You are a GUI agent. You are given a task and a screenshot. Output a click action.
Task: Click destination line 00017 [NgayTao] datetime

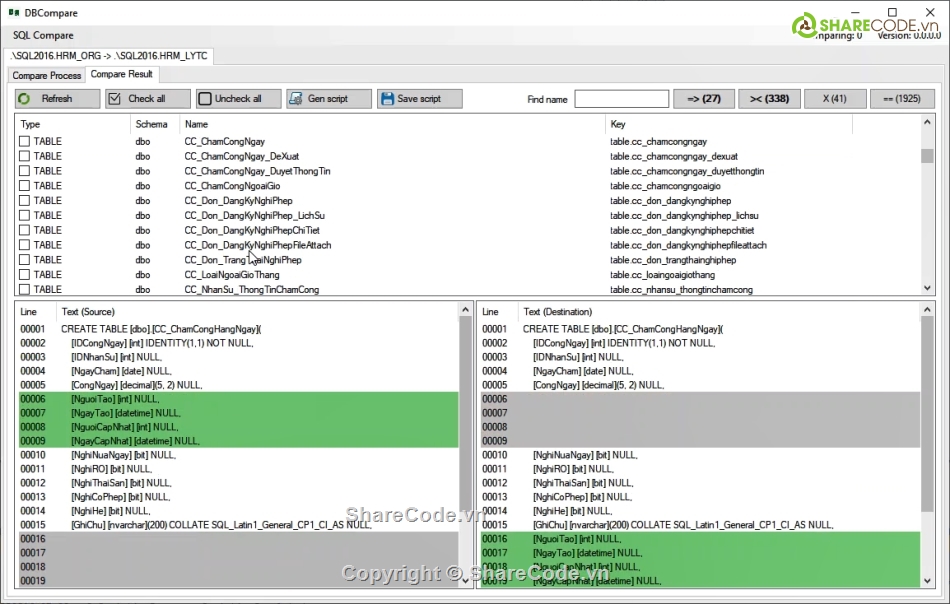(588, 553)
